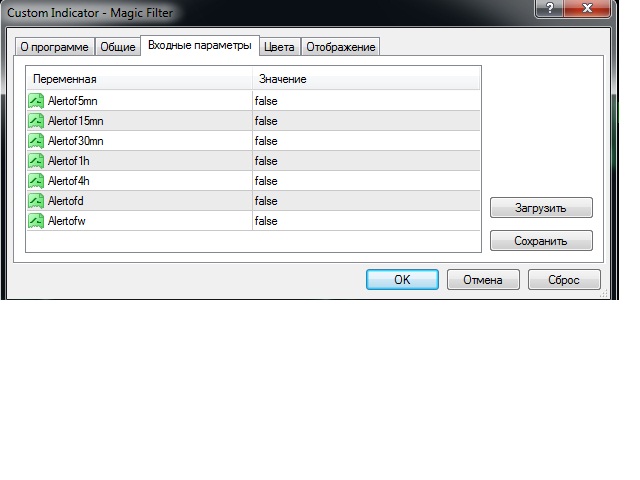
Task: Click the Отмена button
Action: click(x=483, y=280)
